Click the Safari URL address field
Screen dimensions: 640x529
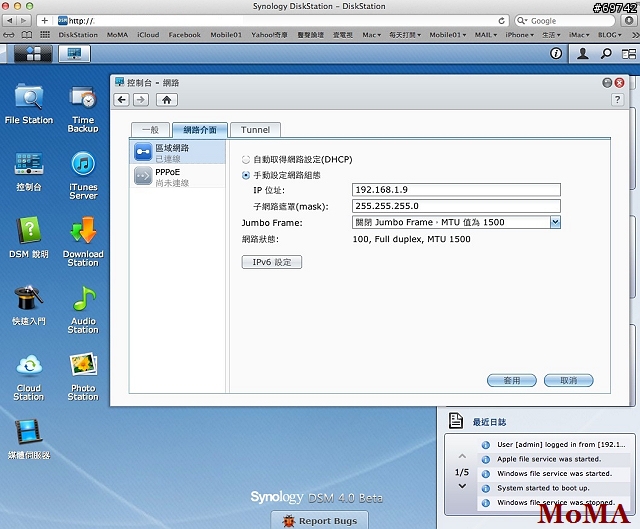(x=276, y=20)
